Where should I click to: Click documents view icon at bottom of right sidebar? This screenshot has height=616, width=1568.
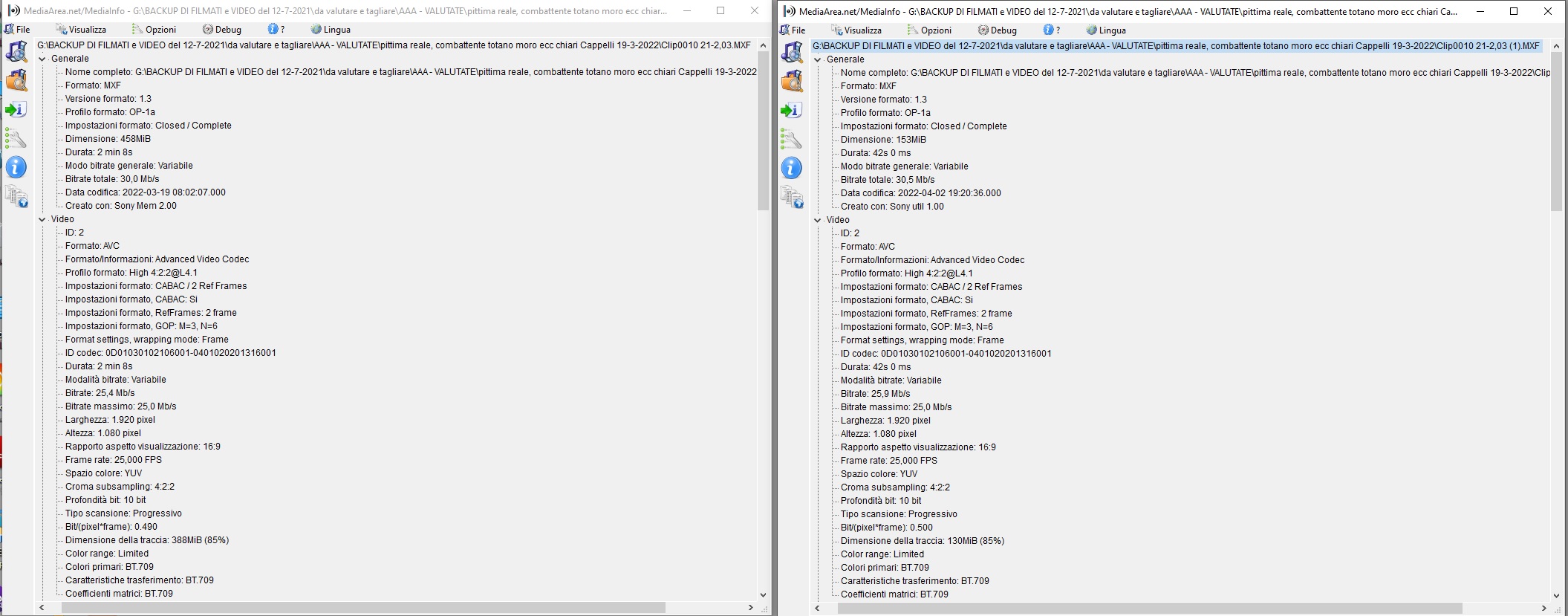point(792,197)
